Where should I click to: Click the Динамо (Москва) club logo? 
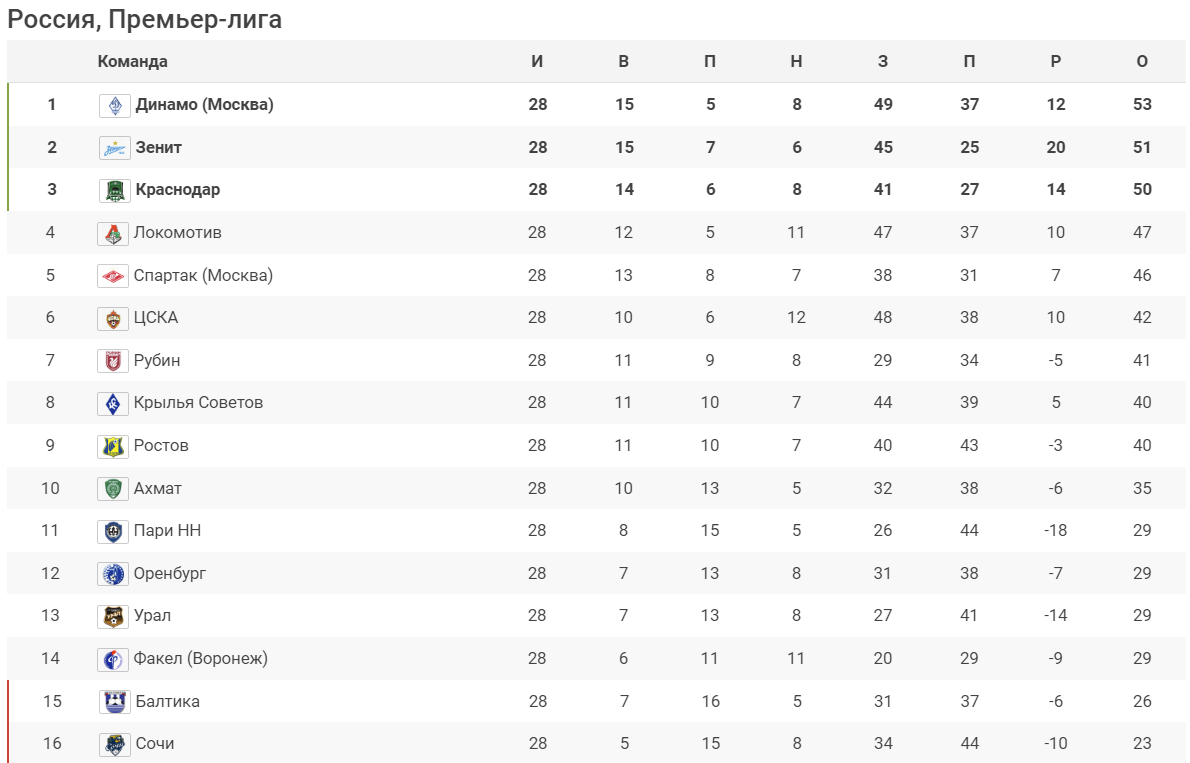coord(115,105)
